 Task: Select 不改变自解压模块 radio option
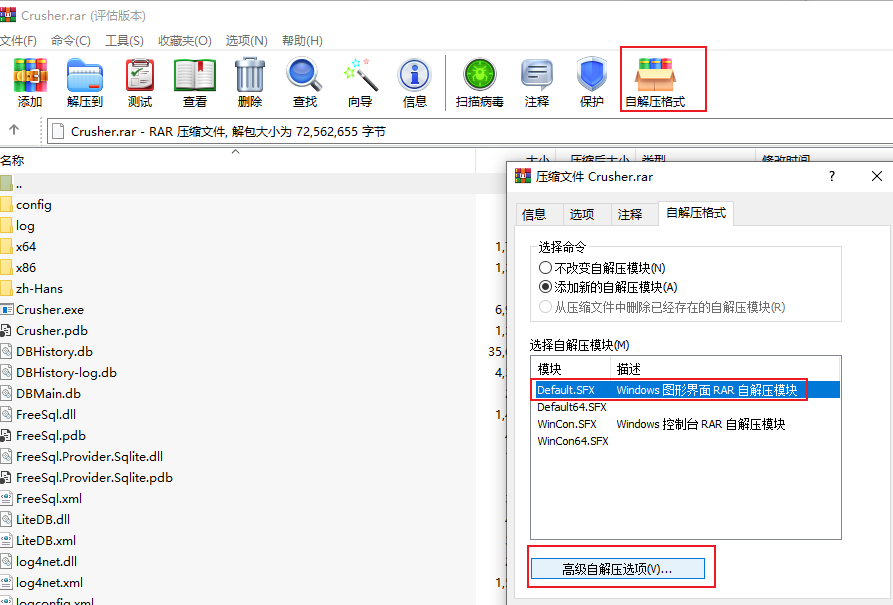pyautogui.click(x=602, y=268)
